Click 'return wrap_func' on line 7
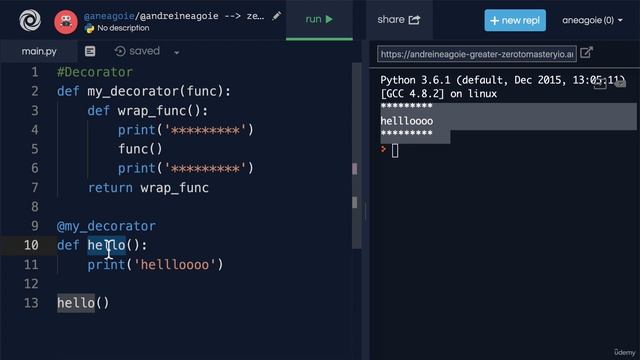 [148, 188]
